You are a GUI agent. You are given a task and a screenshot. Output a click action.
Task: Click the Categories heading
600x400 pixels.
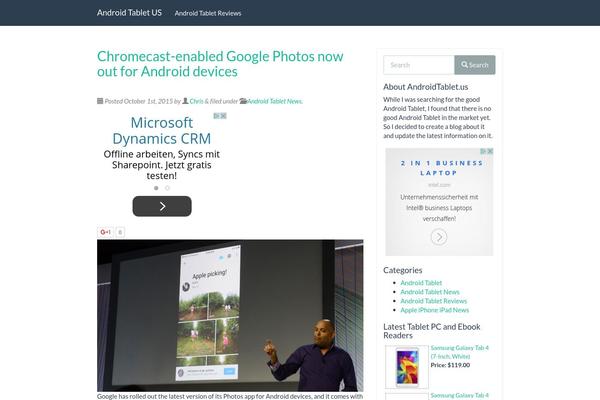click(x=403, y=270)
